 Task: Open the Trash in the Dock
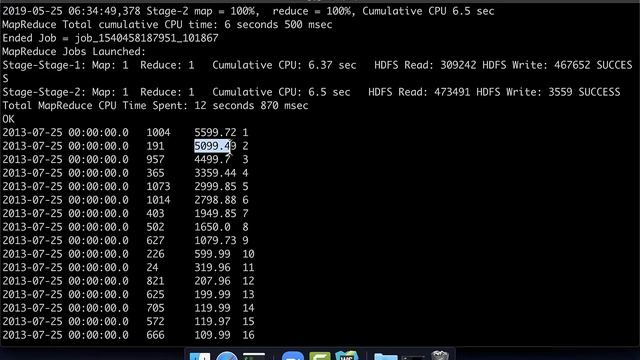(440, 356)
